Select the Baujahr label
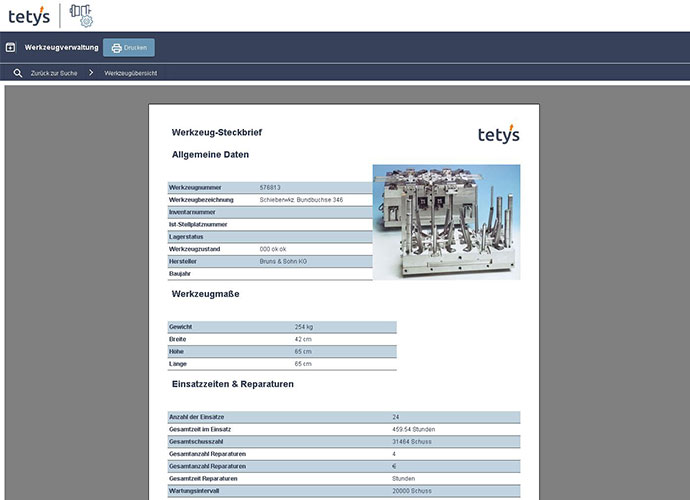The width and height of the screenshot is (690, 500). (x=180, y=274)
